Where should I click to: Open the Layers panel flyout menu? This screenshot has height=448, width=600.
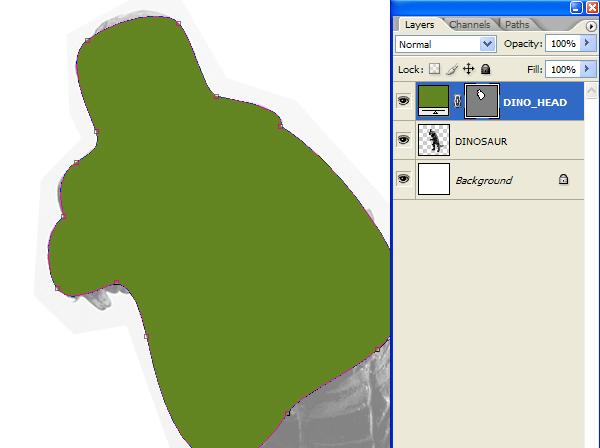[x=591, y=26]
